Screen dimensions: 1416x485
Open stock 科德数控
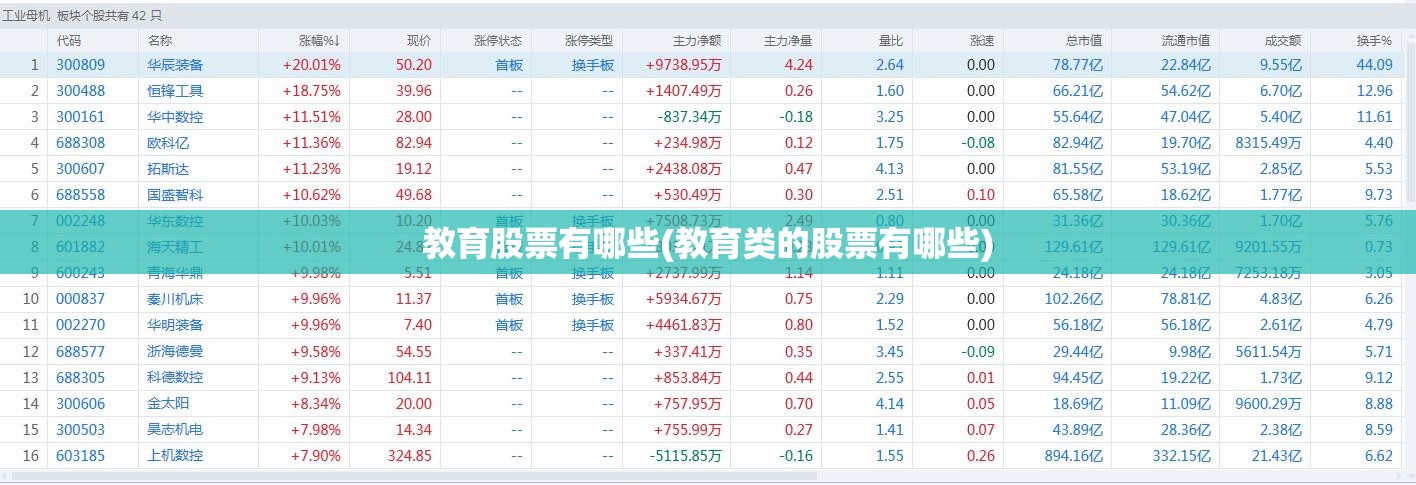[175, 377]
